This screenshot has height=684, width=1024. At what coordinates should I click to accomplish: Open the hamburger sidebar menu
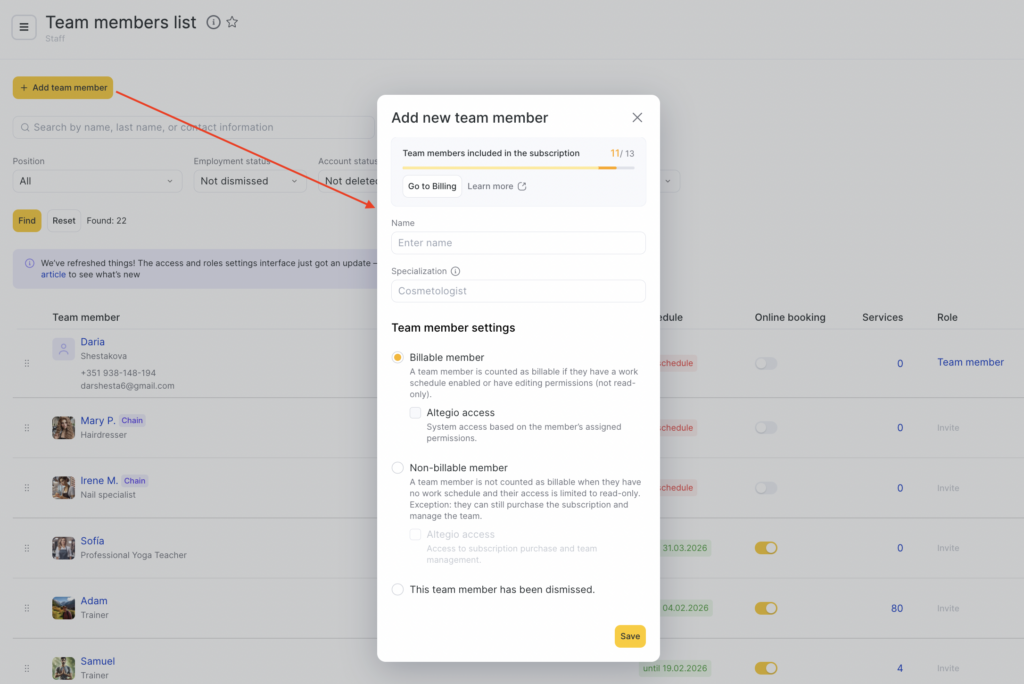[24, 27]
